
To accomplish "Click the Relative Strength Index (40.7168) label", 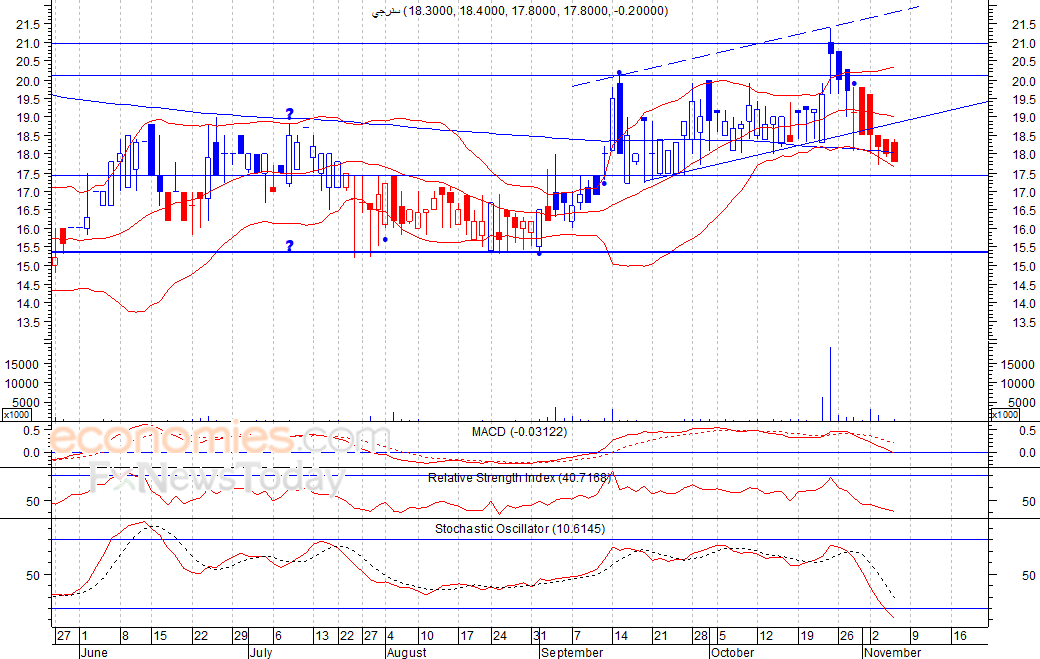I will tap(519, 477).
